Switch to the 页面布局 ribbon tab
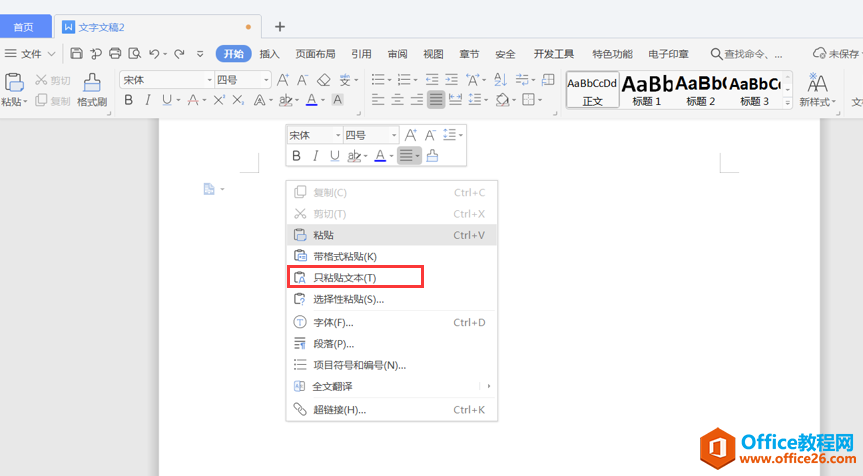 (x=315, y=54)
